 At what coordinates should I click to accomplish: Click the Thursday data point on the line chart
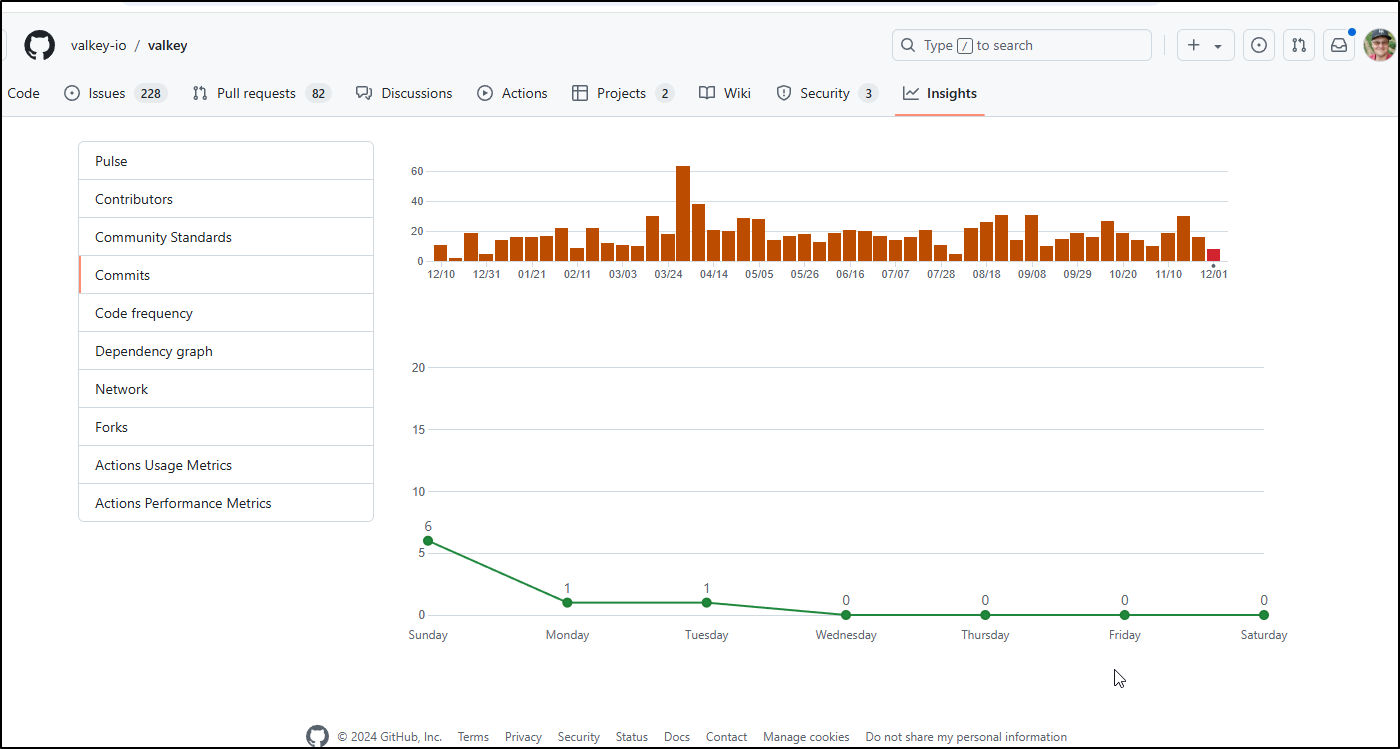click(x=985, y=615)
